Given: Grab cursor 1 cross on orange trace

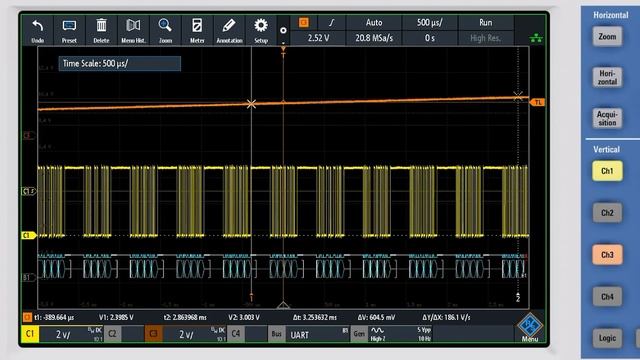Looking at the screenshot, I should click(x=251, y=104).
